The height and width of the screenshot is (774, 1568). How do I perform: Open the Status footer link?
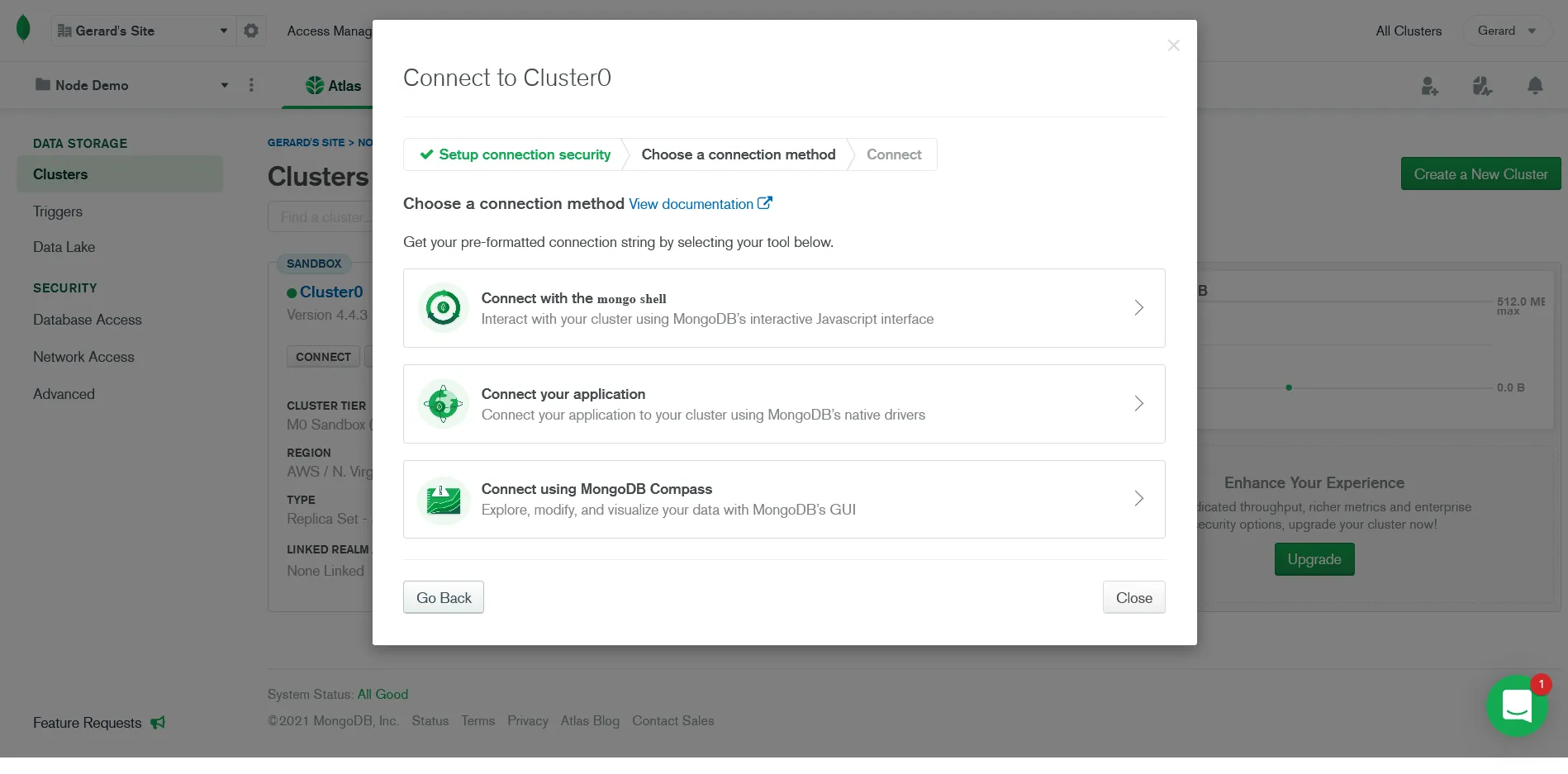click(x=430, y=721)
